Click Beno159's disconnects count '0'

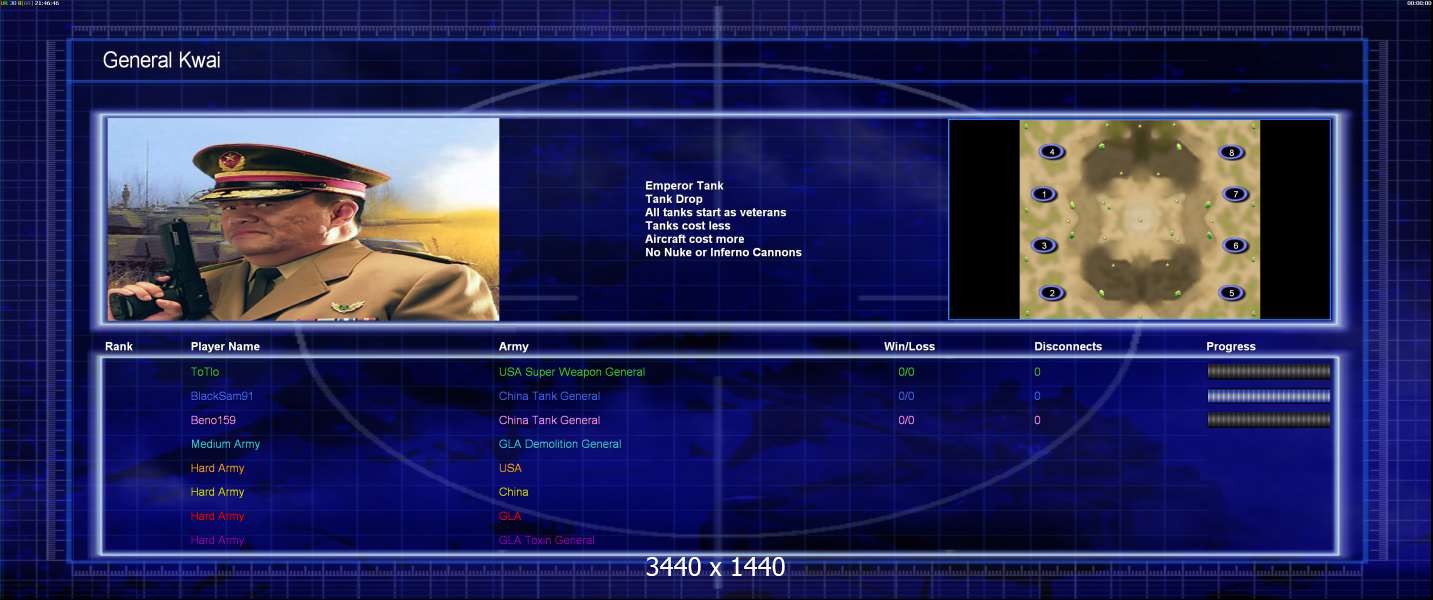pyautogui.click(x=1037, y=420)
